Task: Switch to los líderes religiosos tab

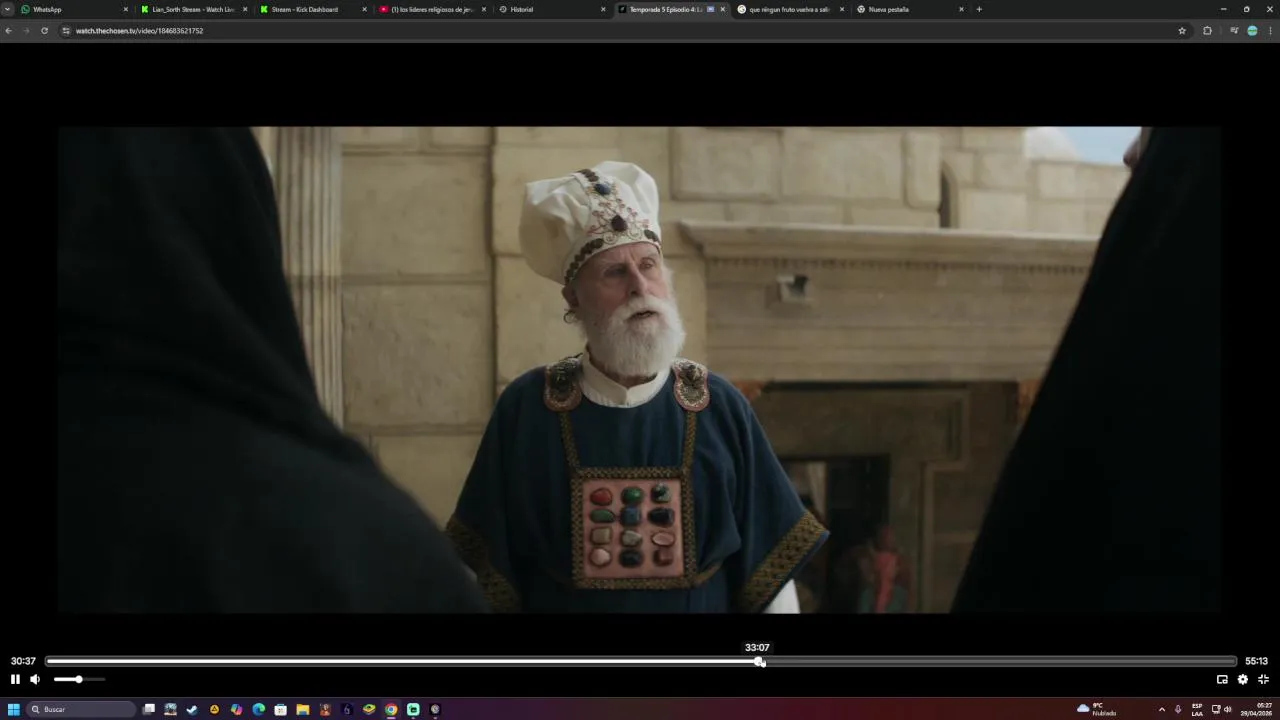Action: click(432, 9)
